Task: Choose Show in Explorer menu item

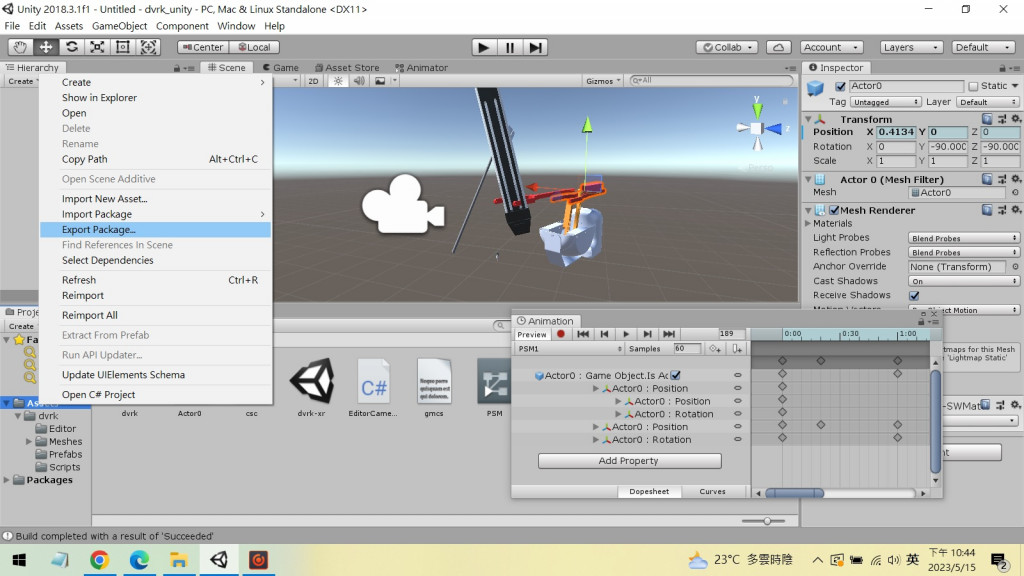Action: coord(155,97)
